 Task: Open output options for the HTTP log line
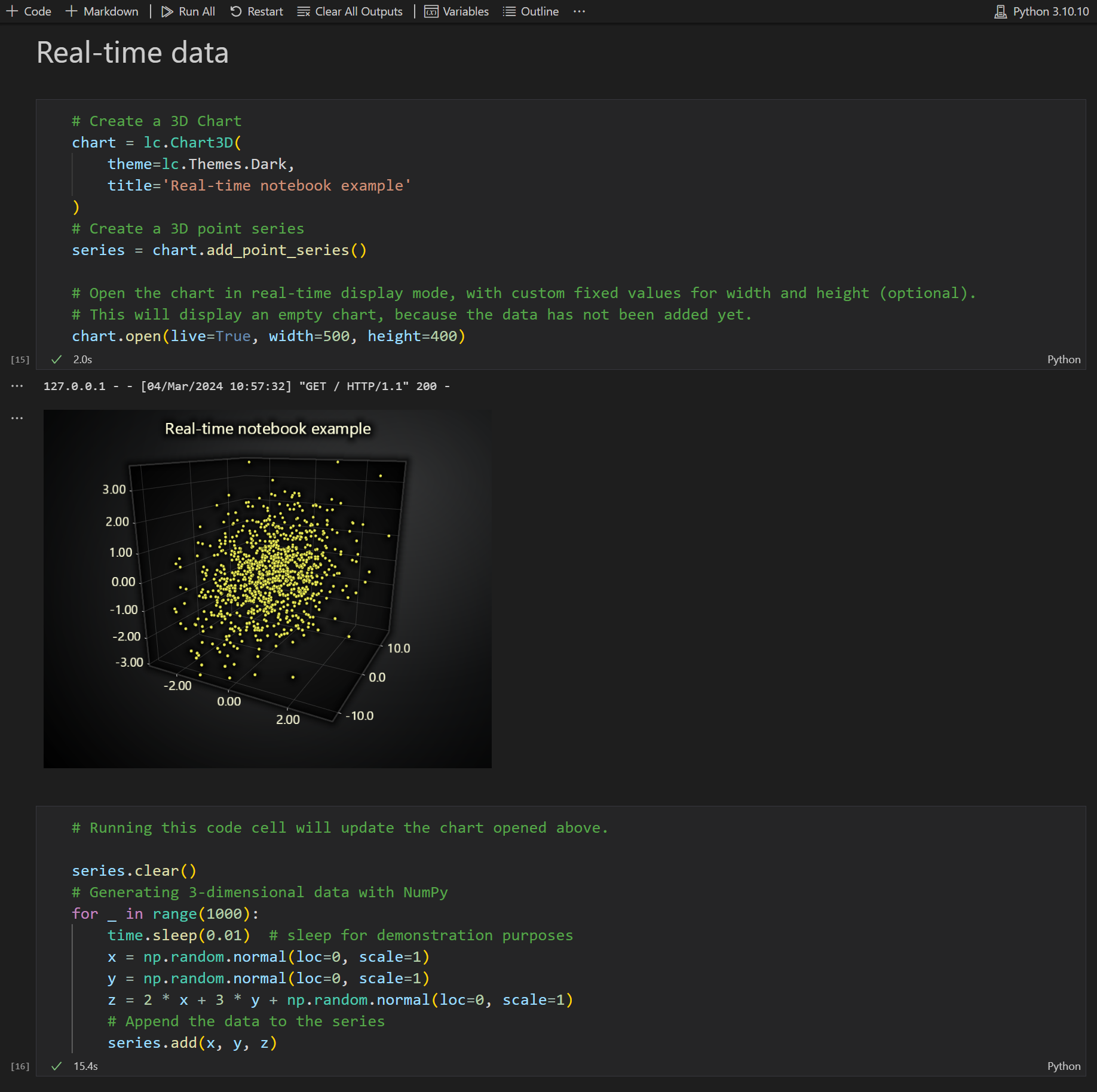(17, 387)
